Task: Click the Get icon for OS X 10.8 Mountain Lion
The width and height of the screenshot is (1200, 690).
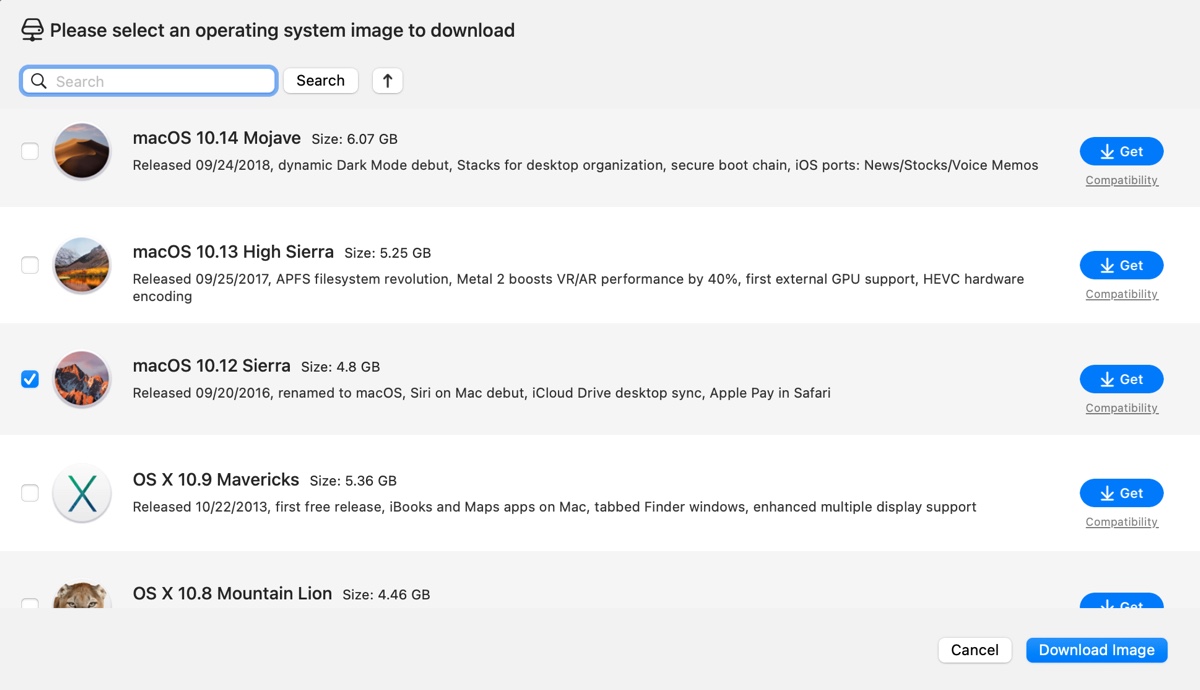Action: (x=1107, y=607)
